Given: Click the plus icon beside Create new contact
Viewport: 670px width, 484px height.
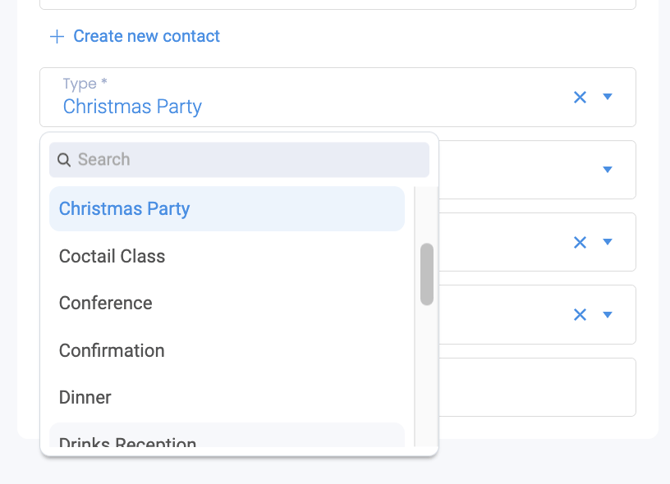Looking at the screenshot, I should (x=57, y=37).
